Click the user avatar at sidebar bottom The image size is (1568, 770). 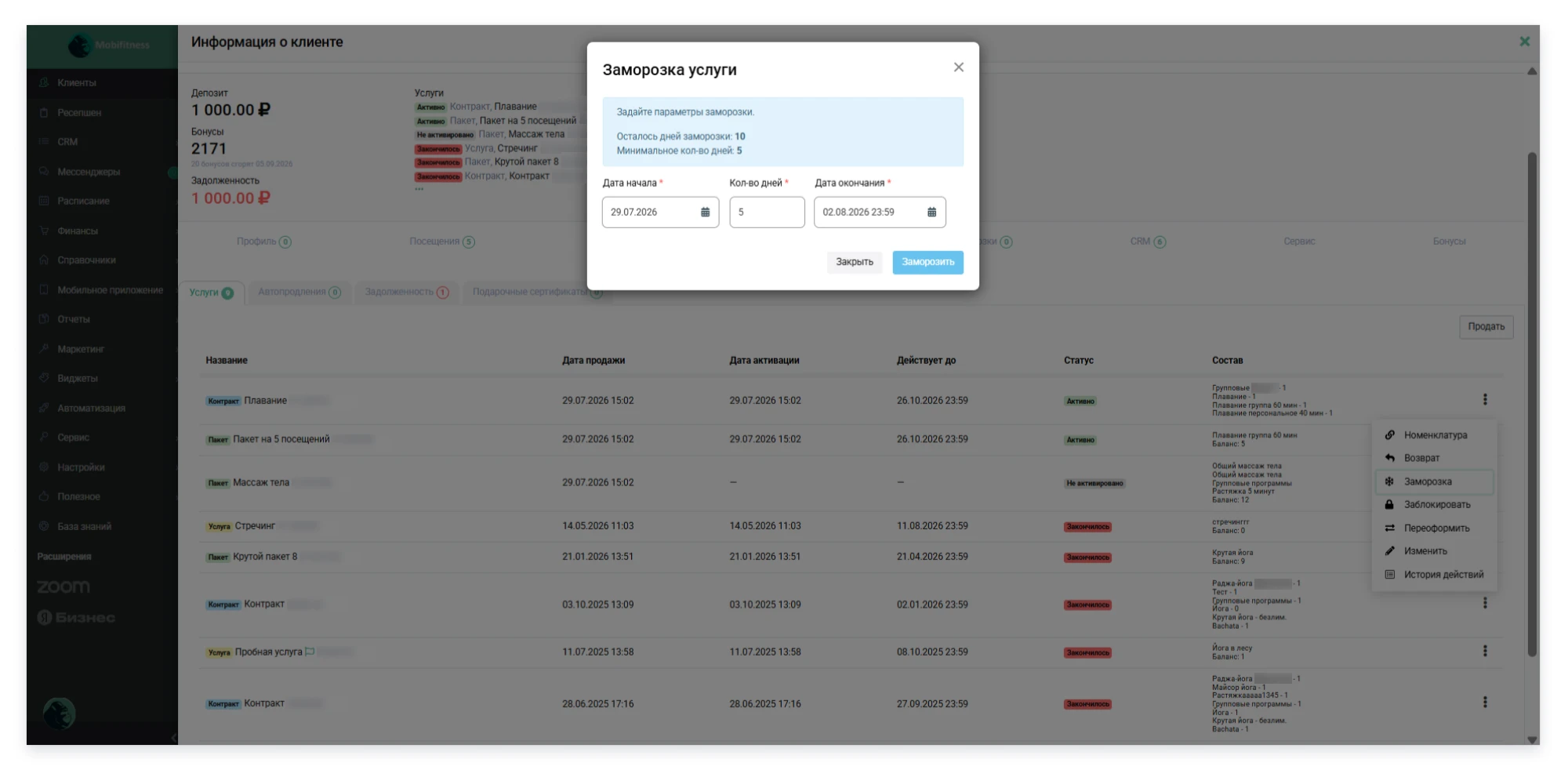[59, 714]
